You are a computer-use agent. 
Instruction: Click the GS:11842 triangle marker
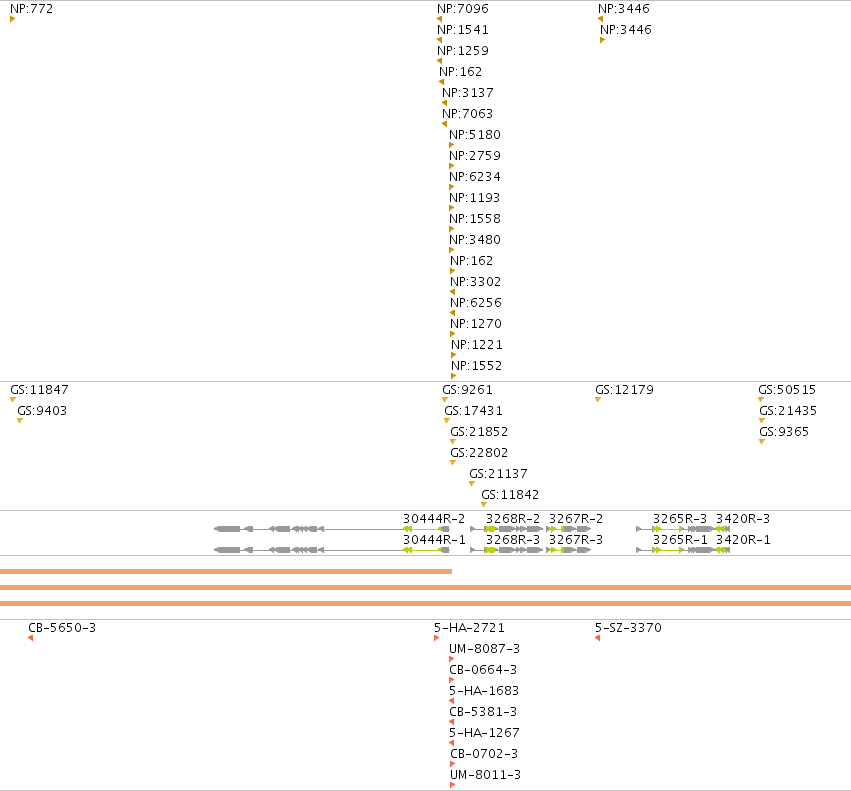[x=484, y=505]
